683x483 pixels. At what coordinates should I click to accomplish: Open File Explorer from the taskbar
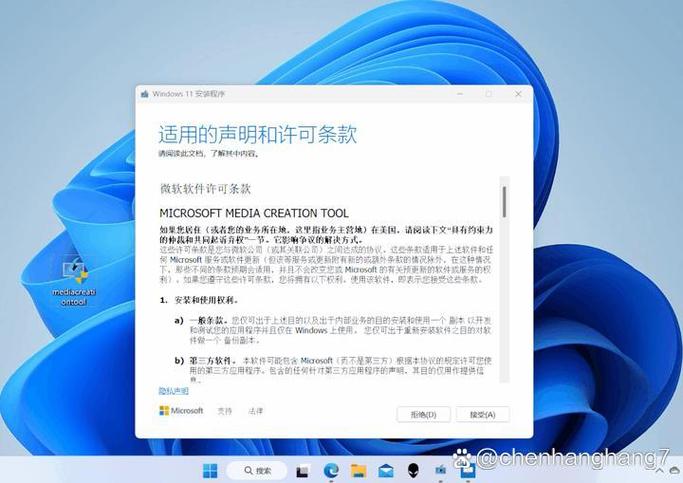point(358,471)
